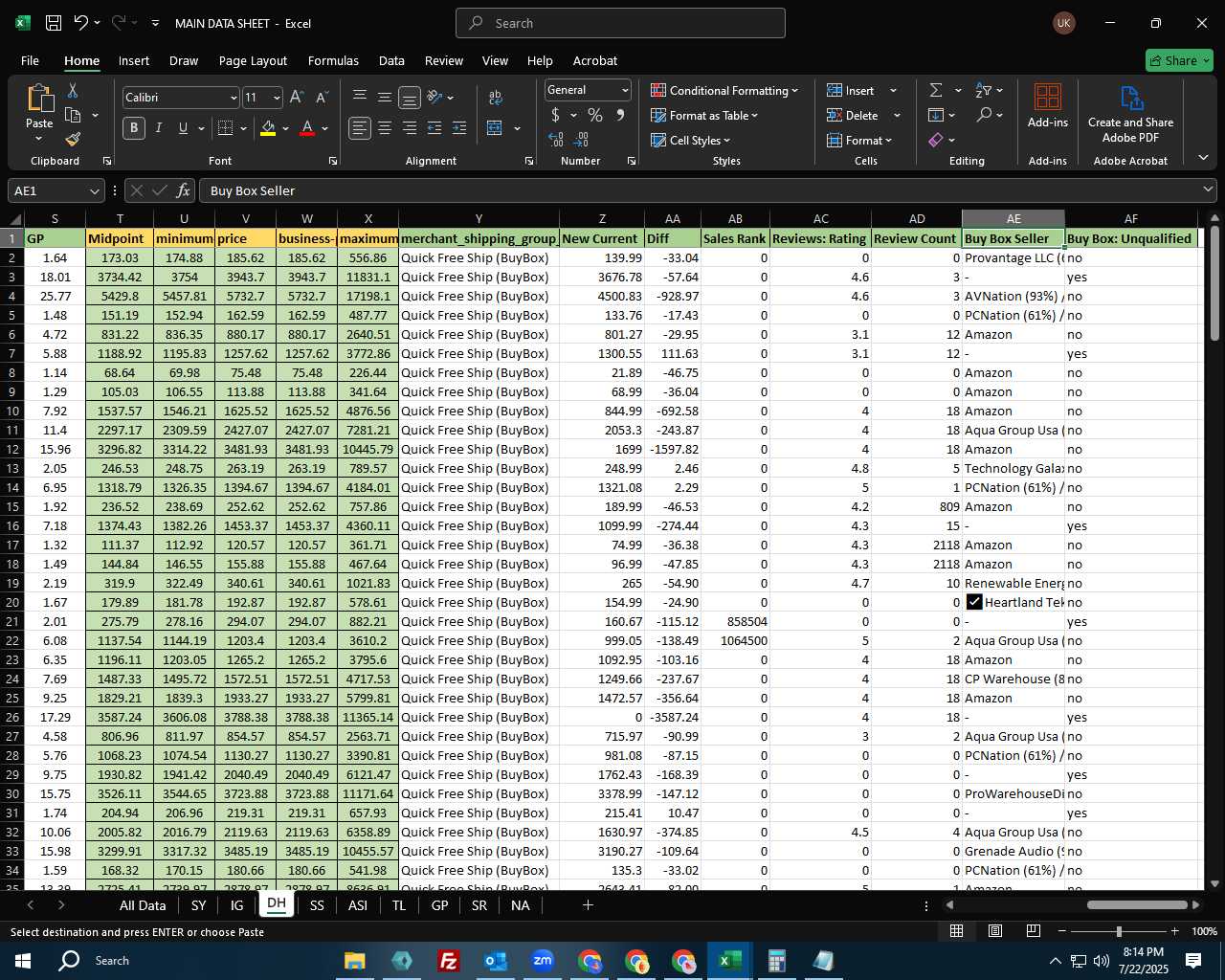Screen dimensions: 1225x980
Task: Click the Fill Color yellow bucket swatch
Action: click(268, 128)
